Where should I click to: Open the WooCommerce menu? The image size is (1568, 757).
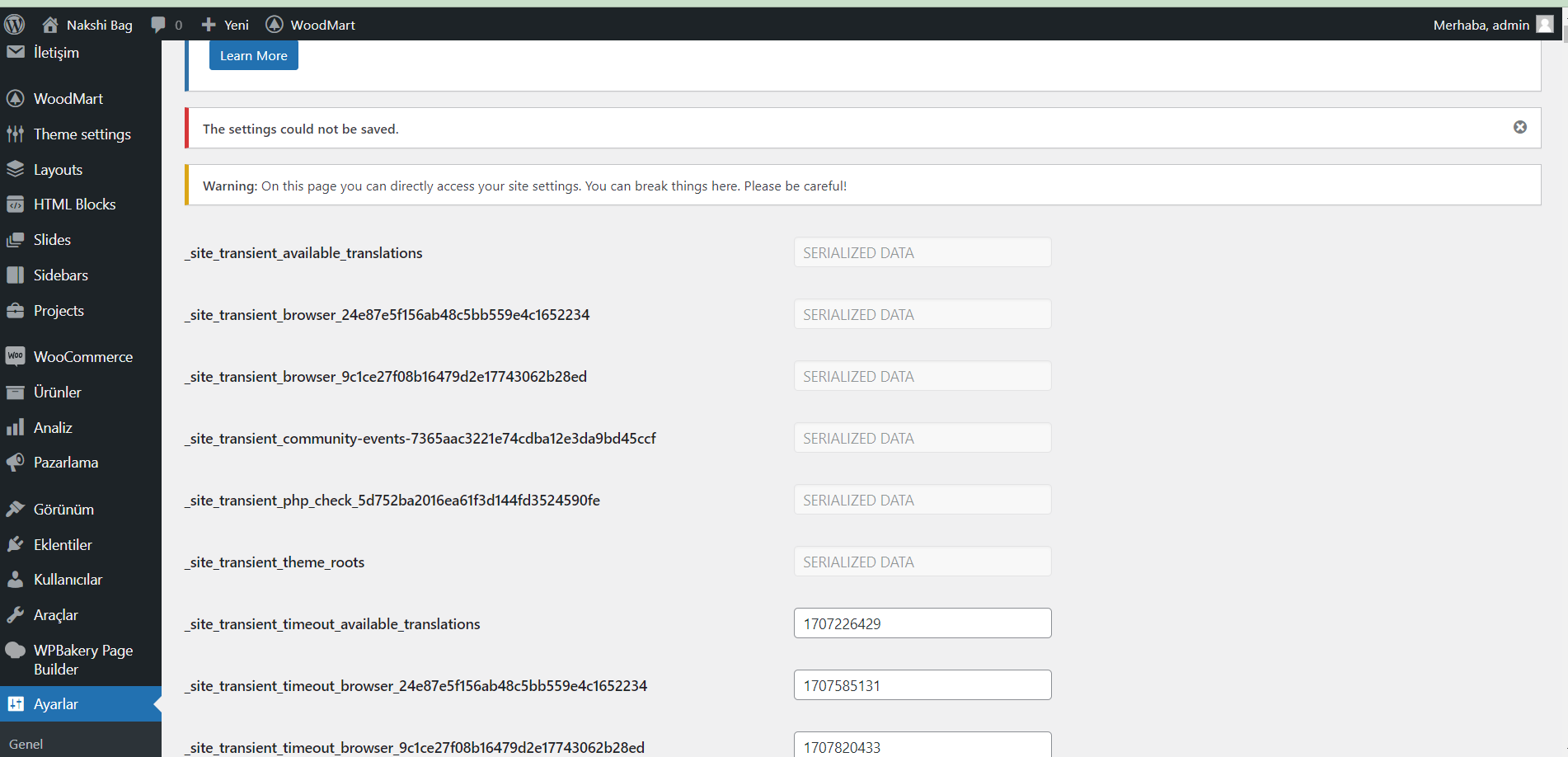(81, 356)
